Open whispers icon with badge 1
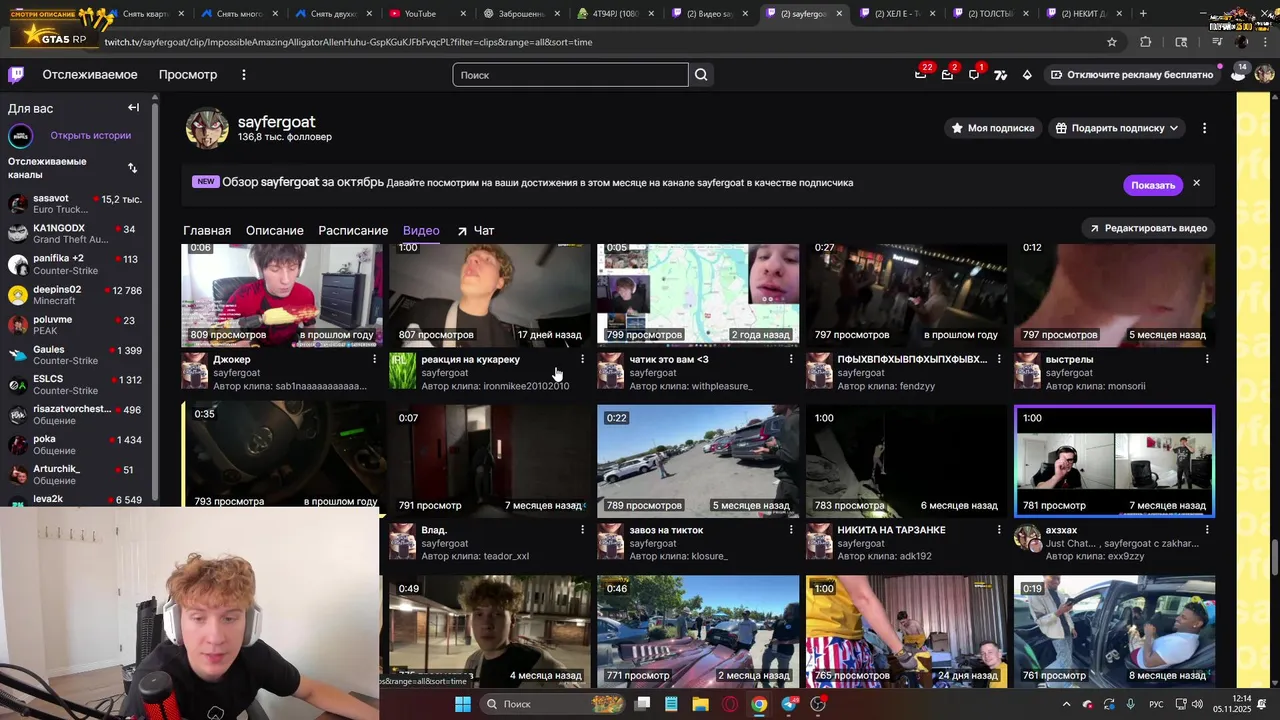1280x720 pixels. [974, 75]
